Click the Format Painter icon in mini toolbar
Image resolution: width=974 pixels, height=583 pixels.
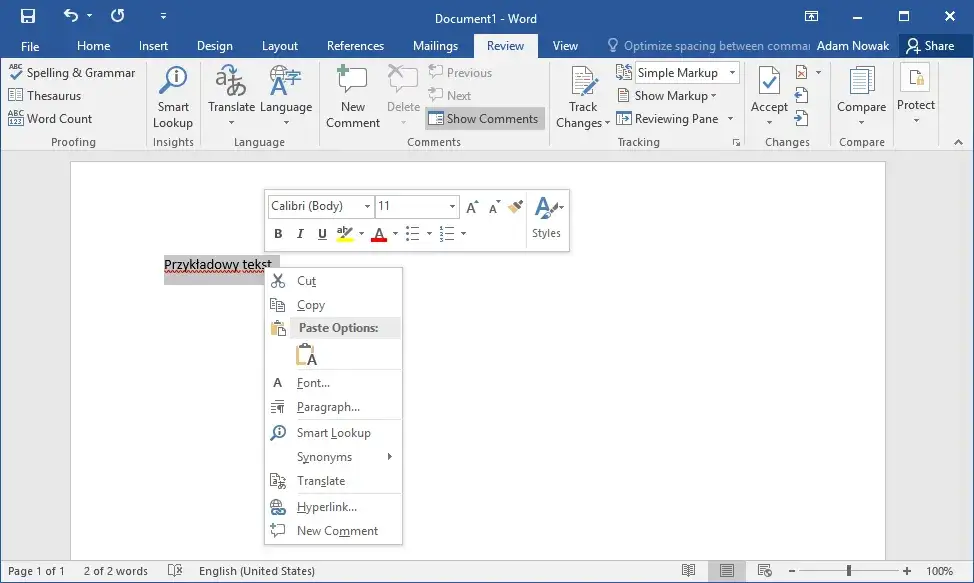coord(515,206)
